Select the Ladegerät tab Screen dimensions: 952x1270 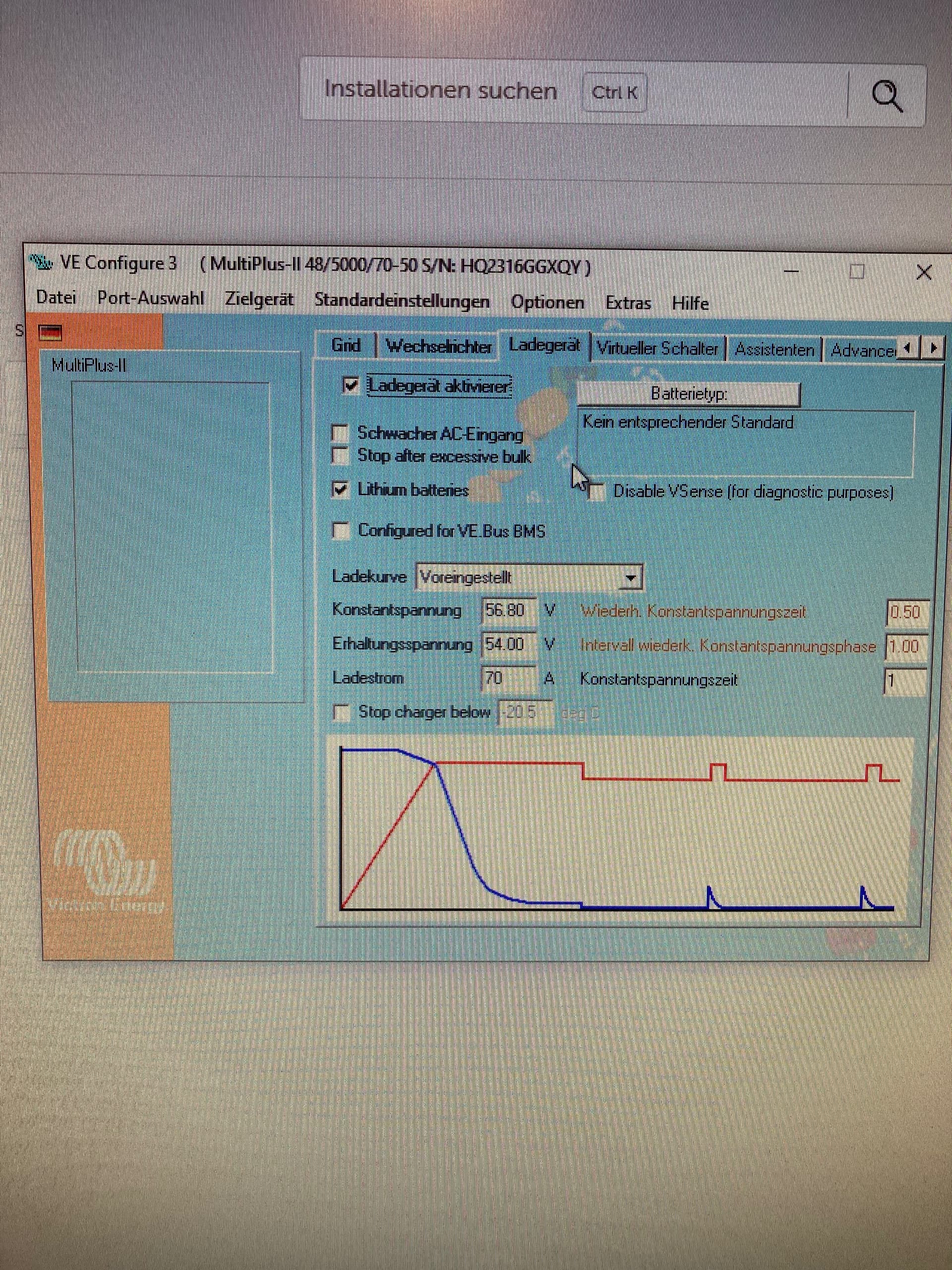click(544, 345)
